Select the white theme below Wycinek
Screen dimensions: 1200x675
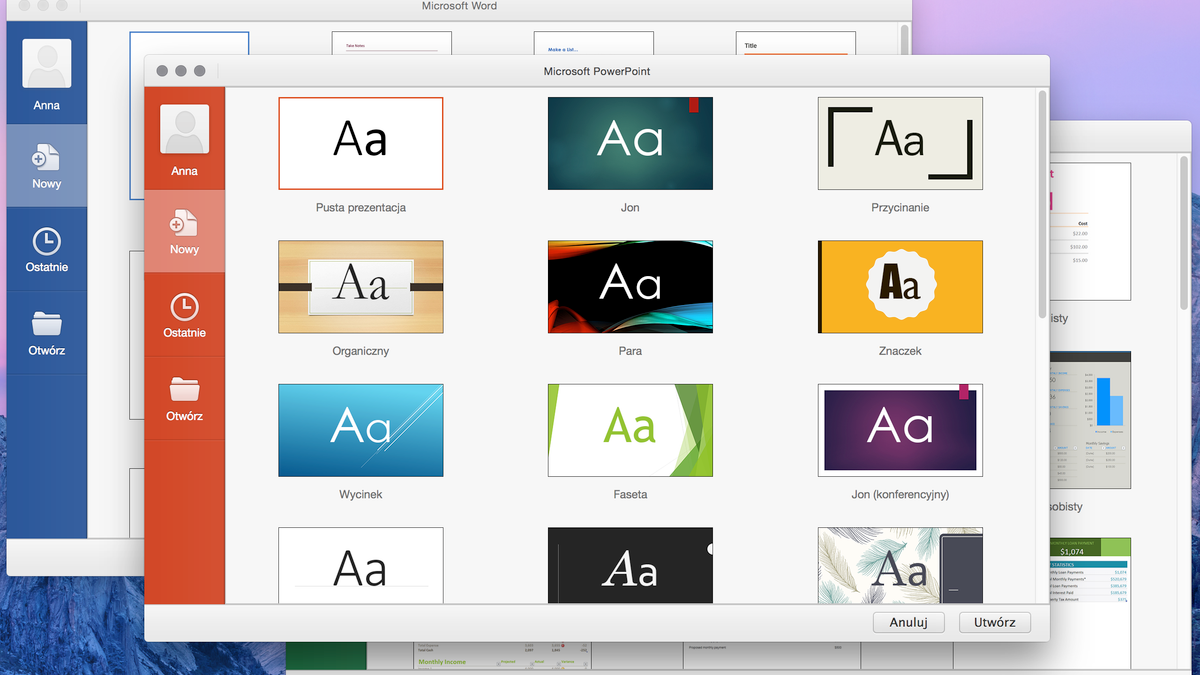click(361, 565)
